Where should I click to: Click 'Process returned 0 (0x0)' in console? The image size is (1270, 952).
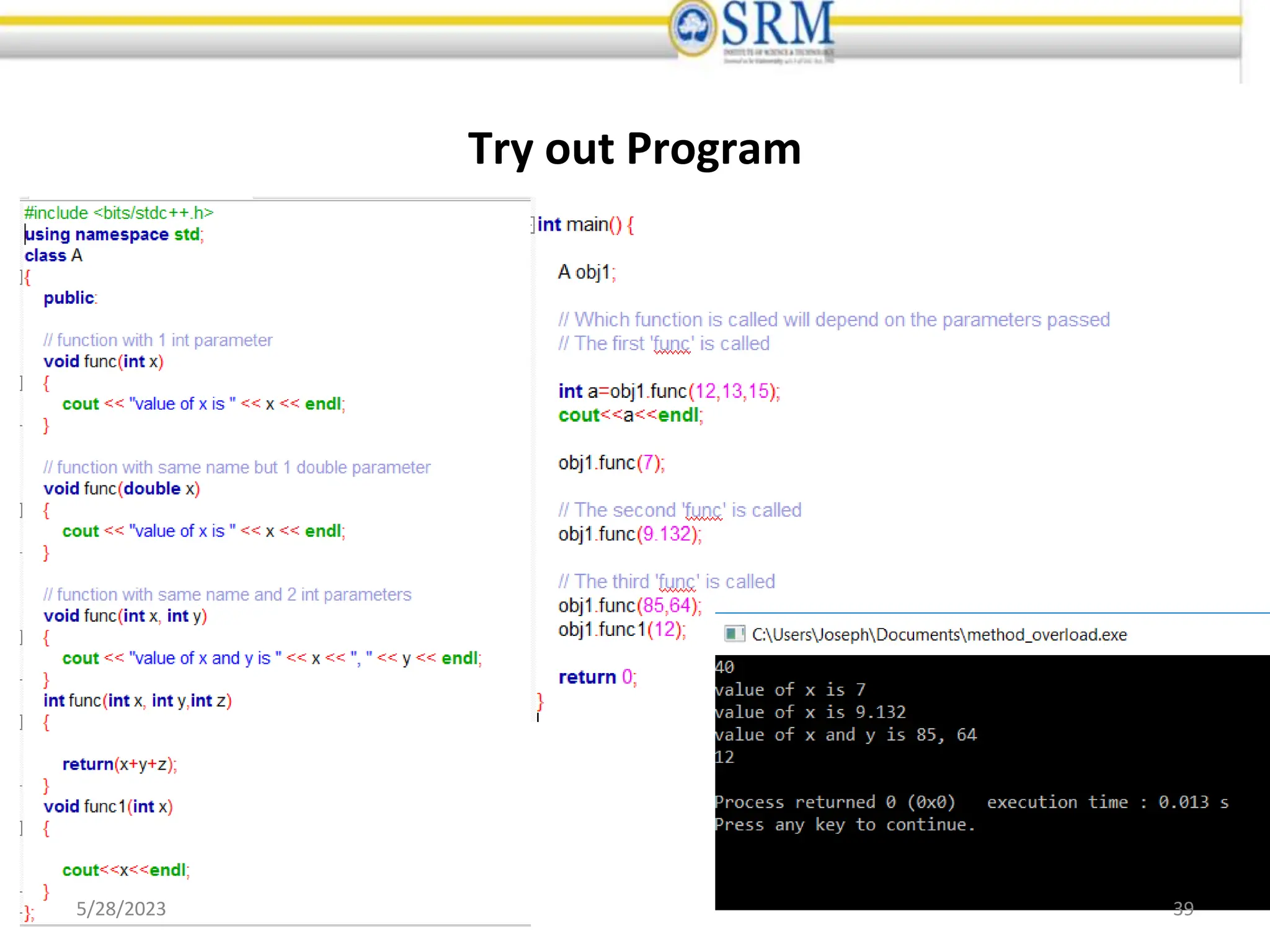click(x=835, y=803)
